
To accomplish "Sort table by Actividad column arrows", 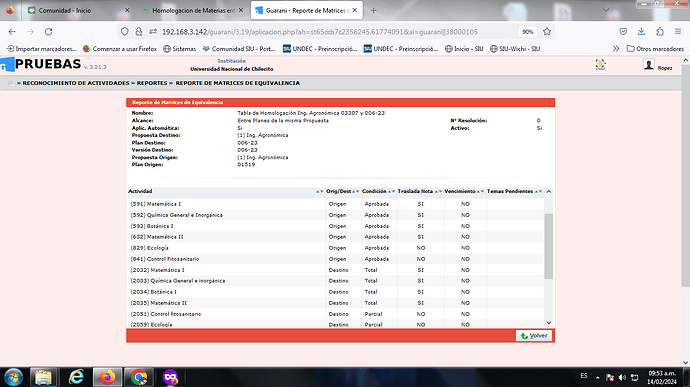I will click(319, 192).
